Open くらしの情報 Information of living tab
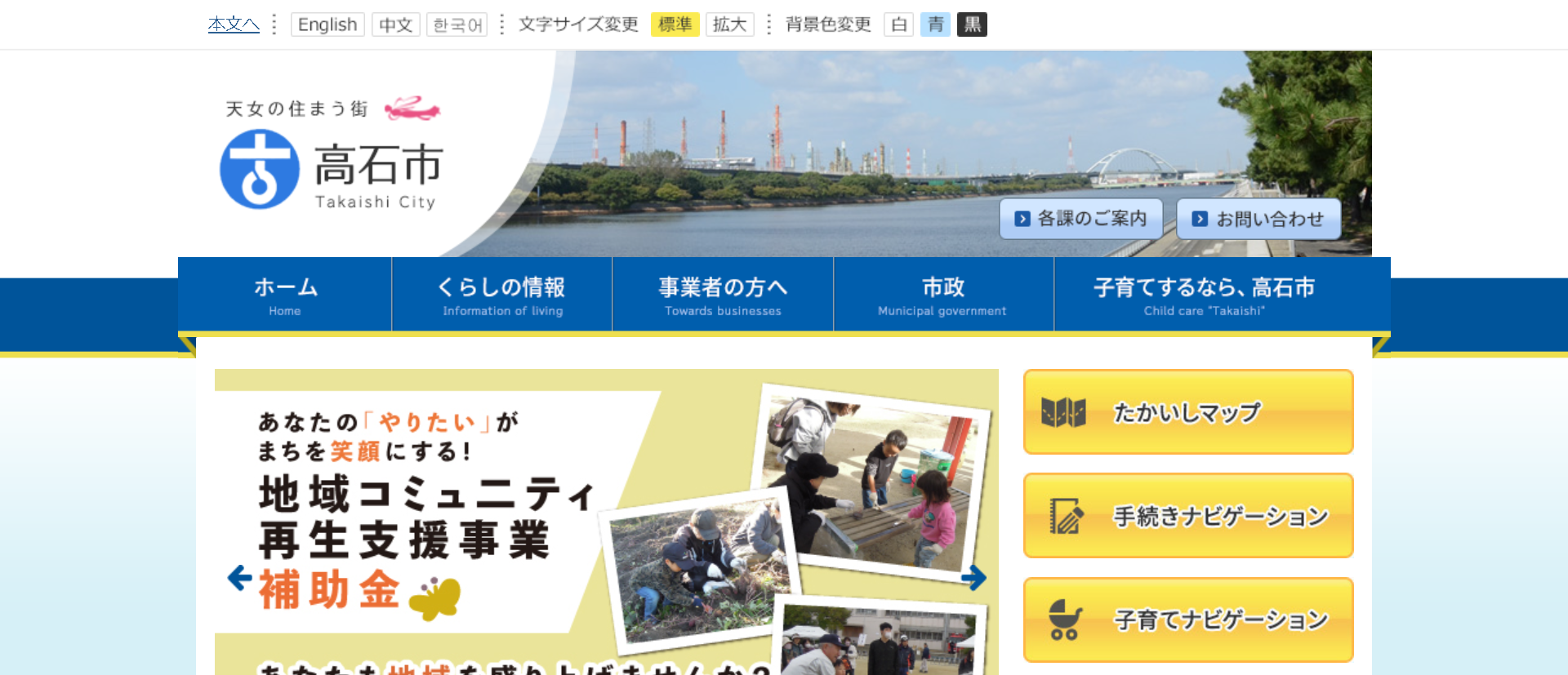Screen dimensions: 1568x675 pos(502,295)
